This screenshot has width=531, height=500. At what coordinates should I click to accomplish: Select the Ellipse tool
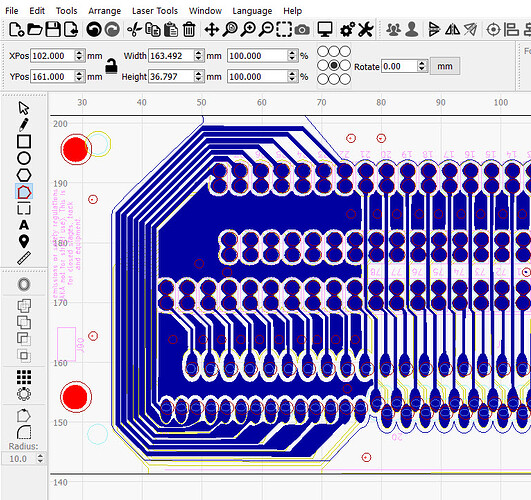tap(24, 158)
